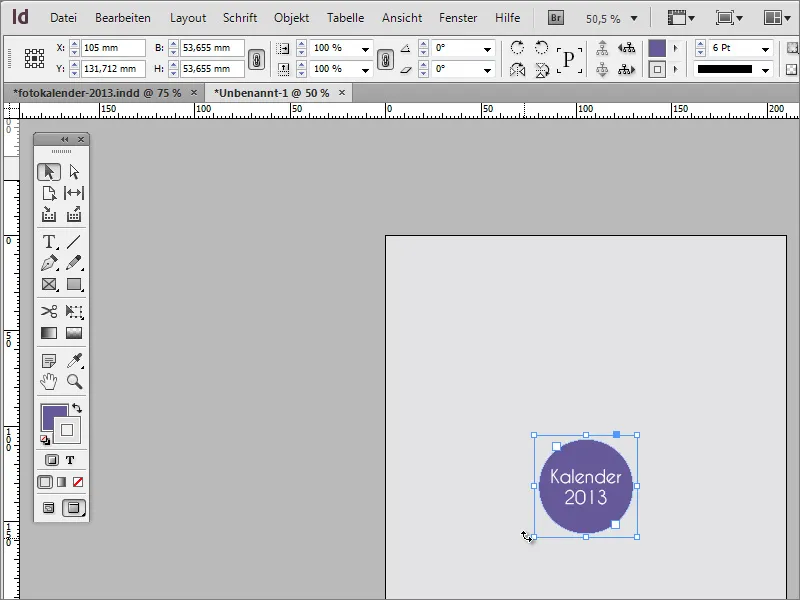The width and height of the screenshot is (800, 600).
Task: Enable formatting affects text button
Action: tap(70, 460)
